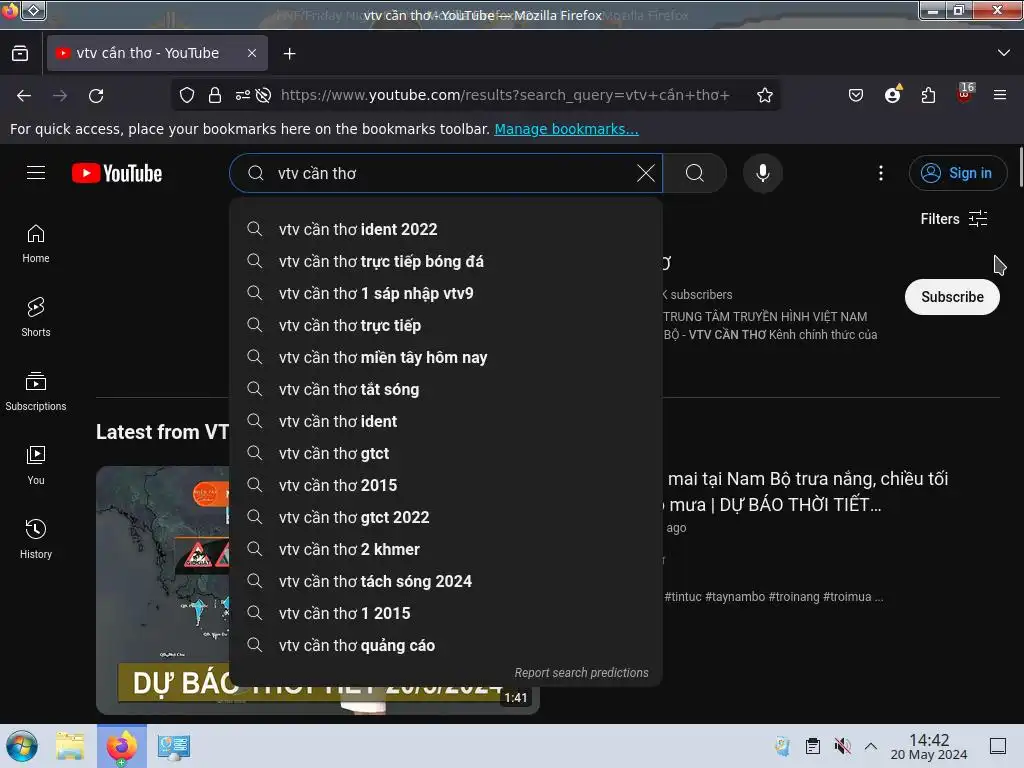Image resolution: width=1024 pixels, height=768 pixels.
Task: Choose suggestion 'vtv cần thơ 2 khmer'
Action: coord(446,549)
